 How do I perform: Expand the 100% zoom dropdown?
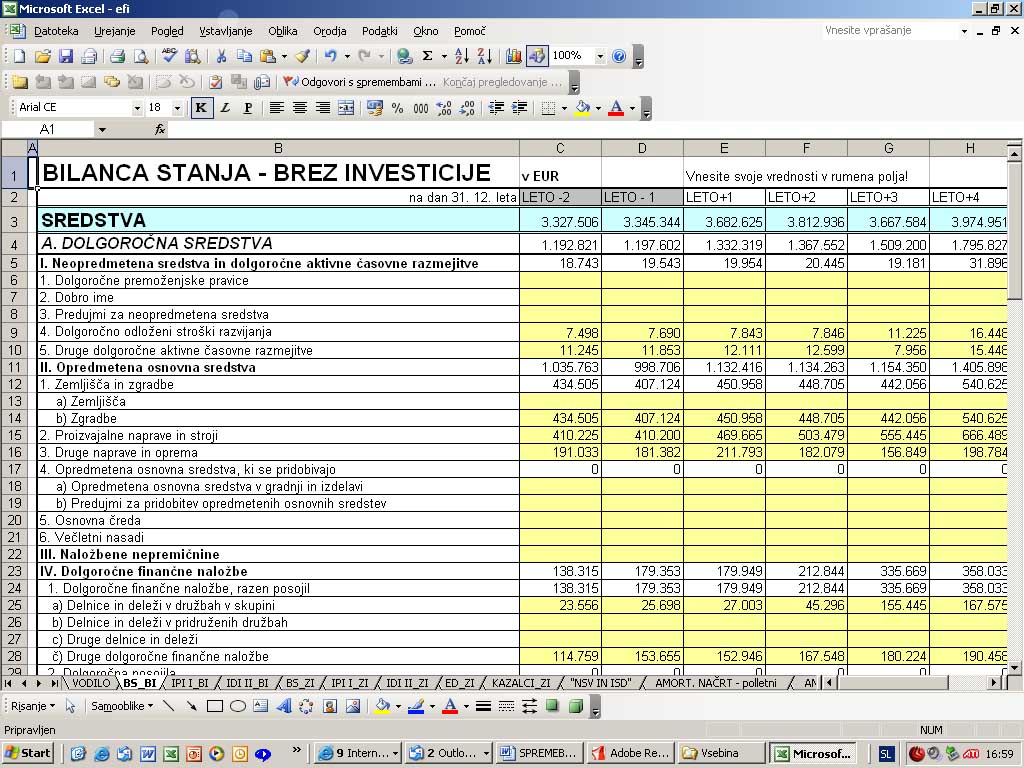600,57
